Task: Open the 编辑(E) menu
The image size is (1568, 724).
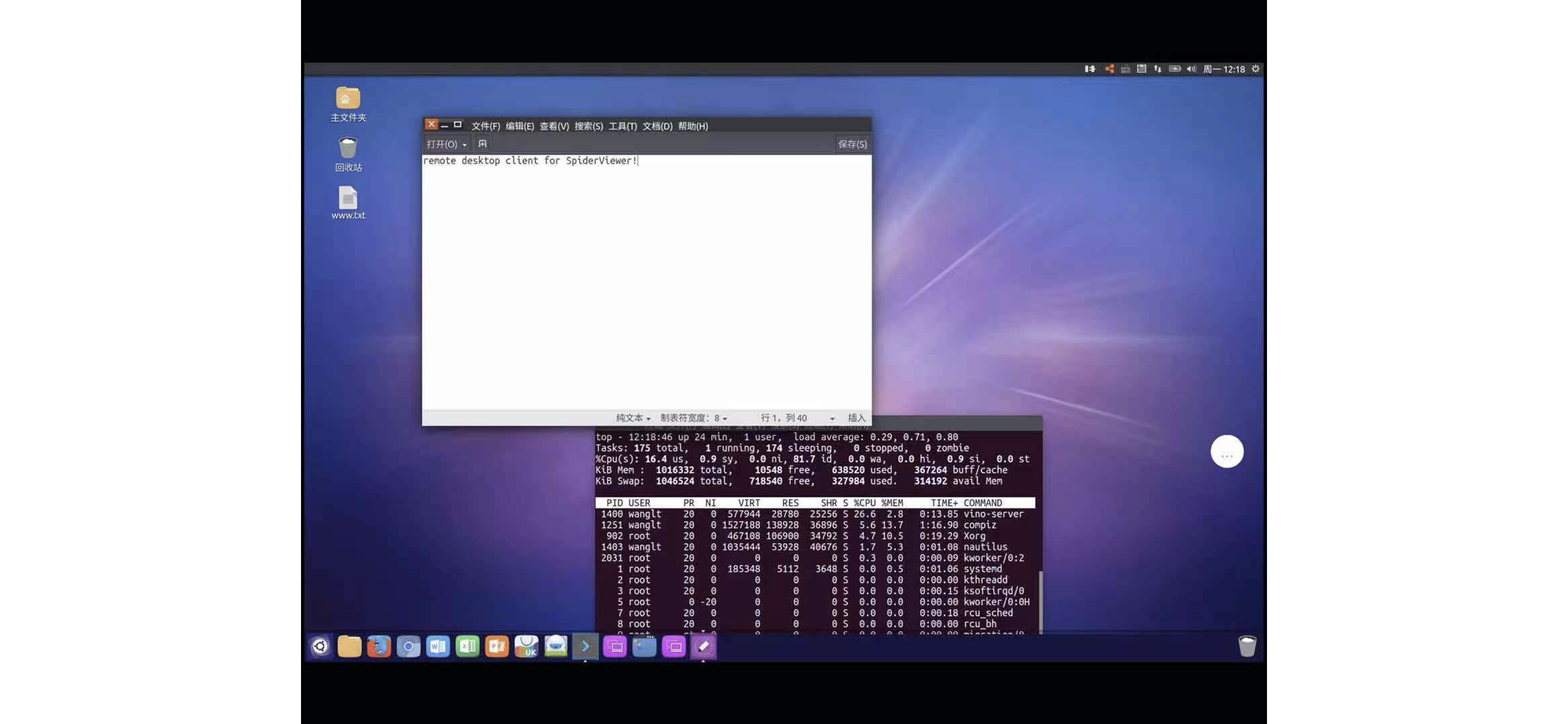Action: tap(520, 126)
